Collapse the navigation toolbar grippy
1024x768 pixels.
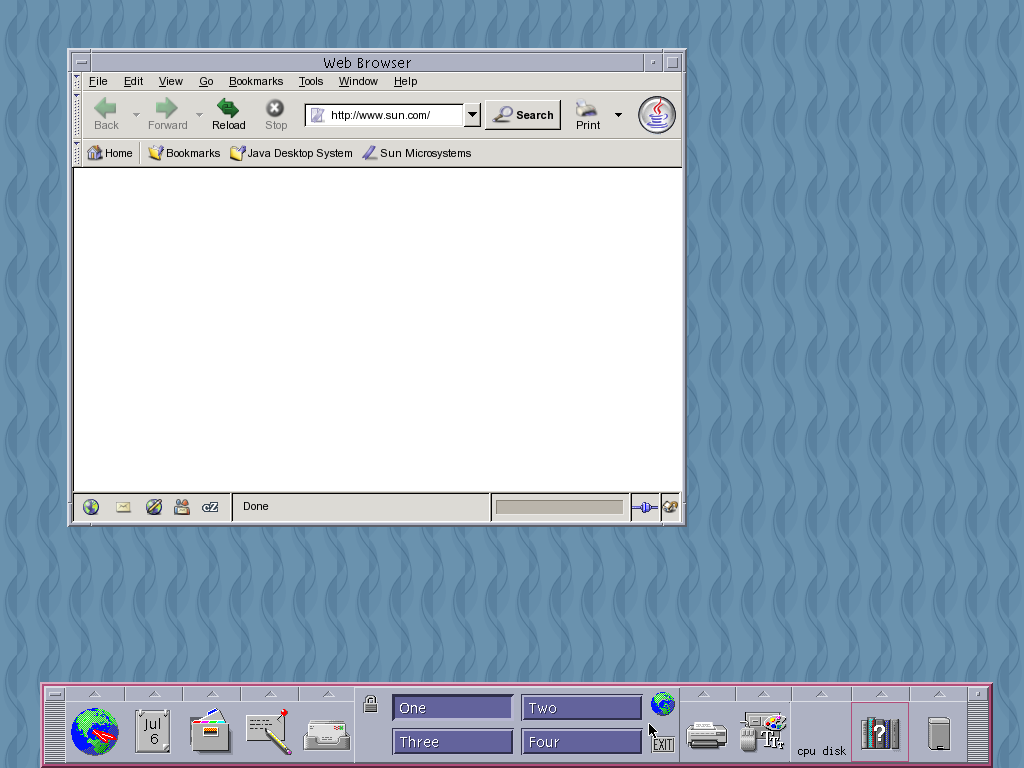tap(77, 115)
